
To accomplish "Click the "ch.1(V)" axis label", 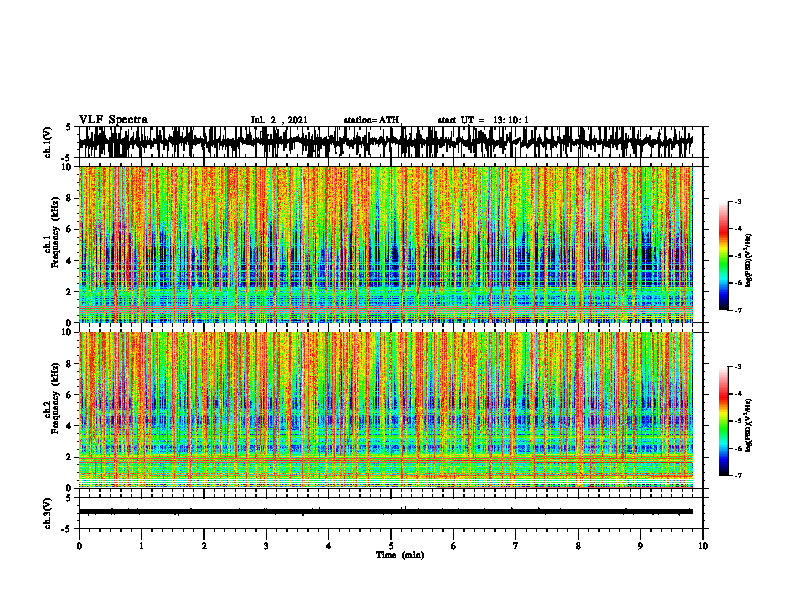I will tap(48, 142).
